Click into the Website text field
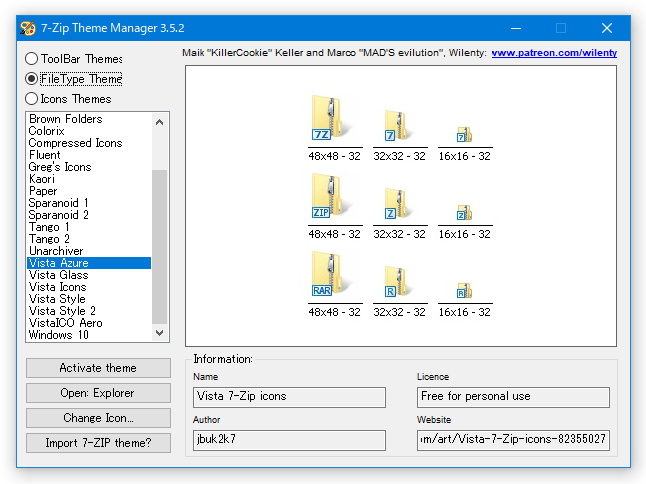The height and width of the screenshot is (484, 646). tap(513, 440)
